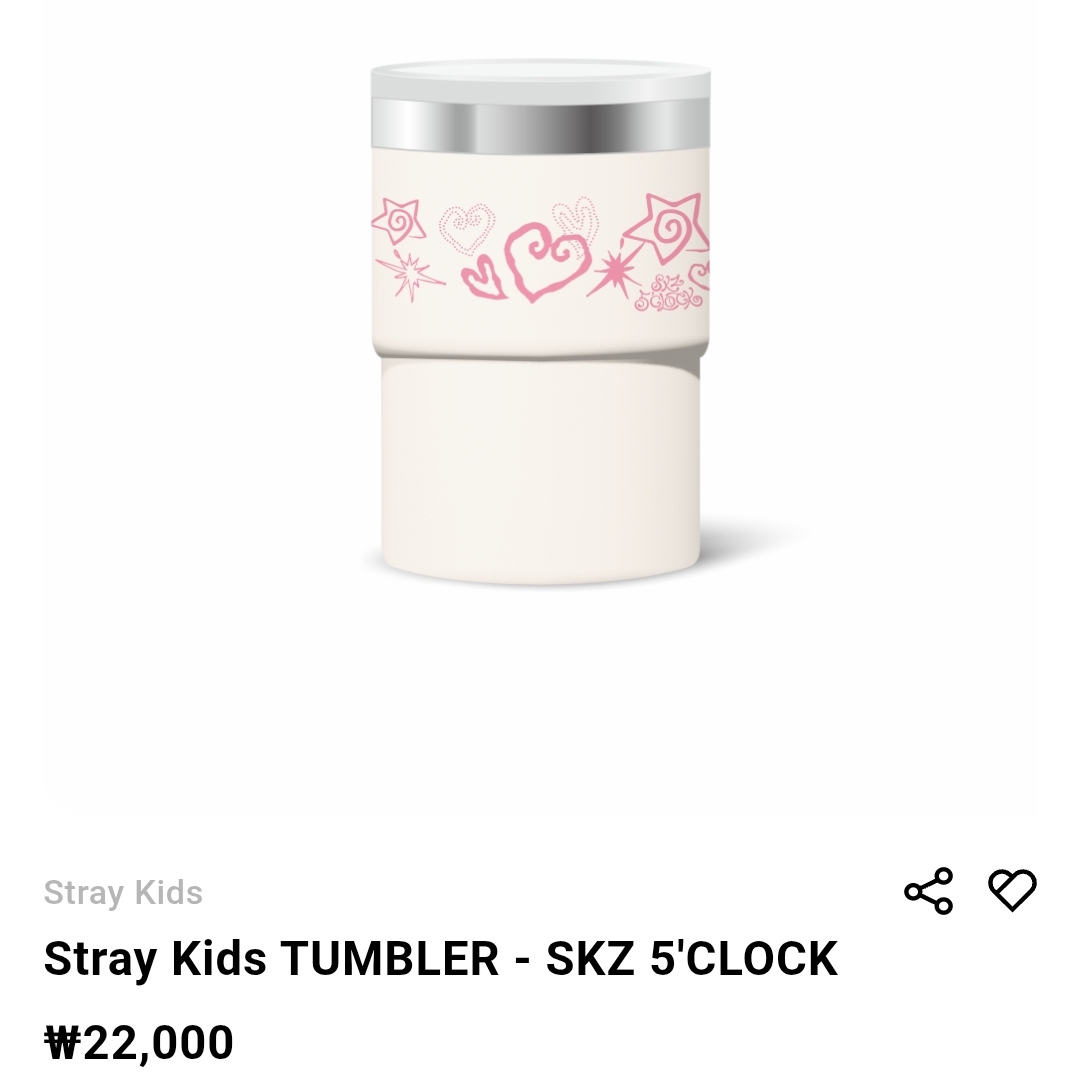Click the large pink swirl heart graphic
Screen dimensions: 1080x1086
tap(547, 261)
